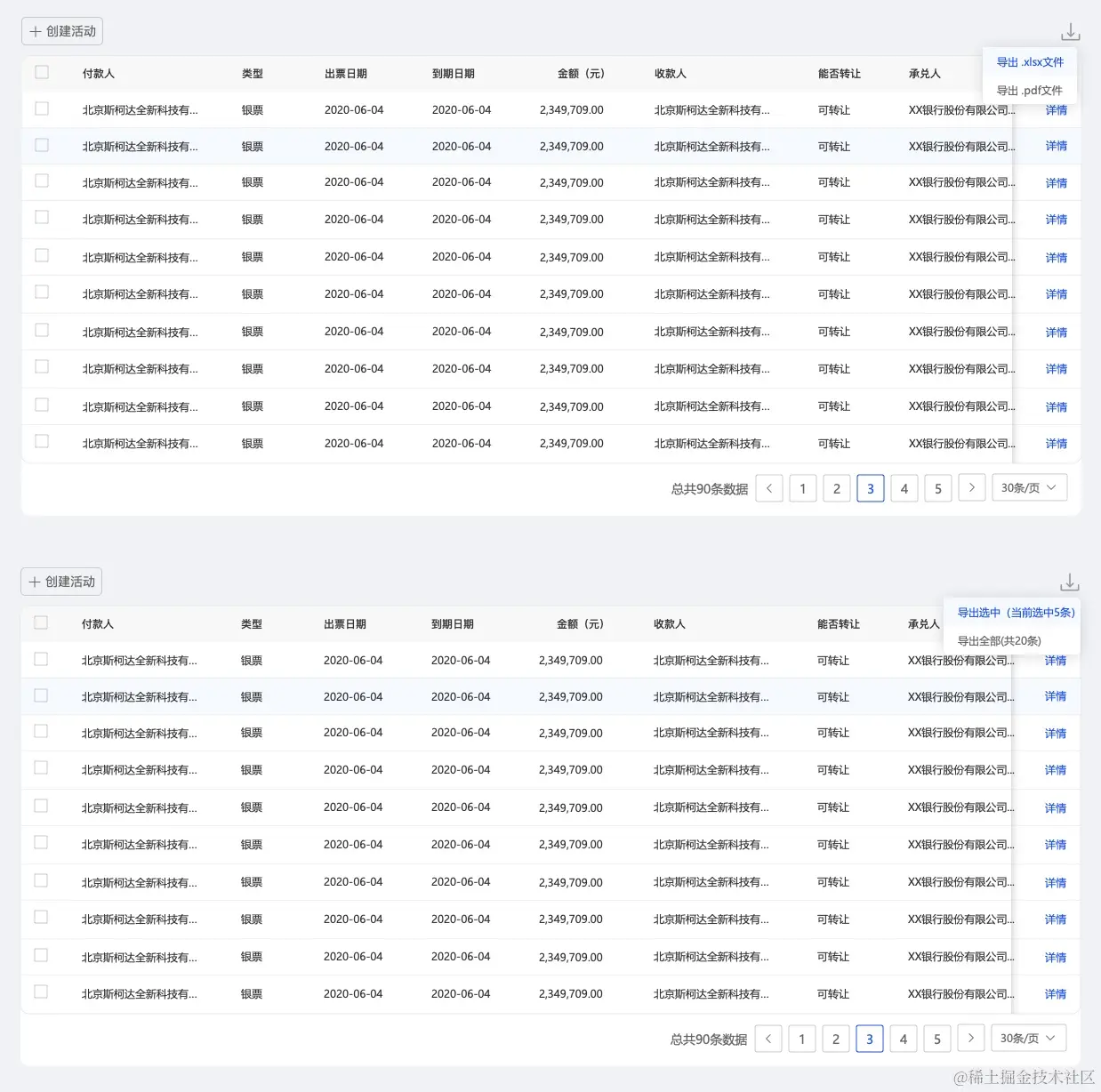Open the 30条/页 dropdown under lower table
Image resolution: width=1101 pixels, height=1092 pixels.
click(x=1028, y=1038)
